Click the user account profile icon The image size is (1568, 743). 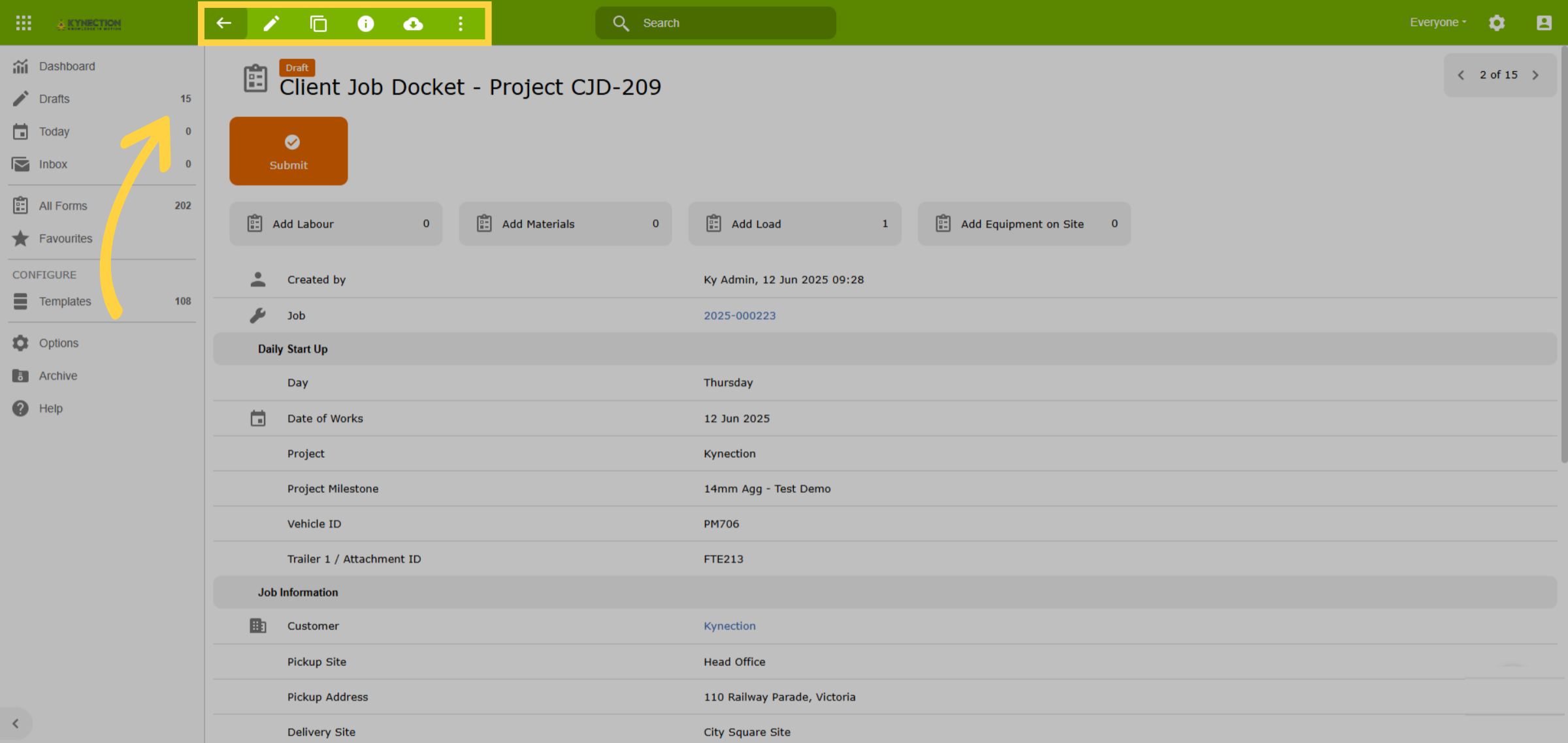click(1544, 23)
